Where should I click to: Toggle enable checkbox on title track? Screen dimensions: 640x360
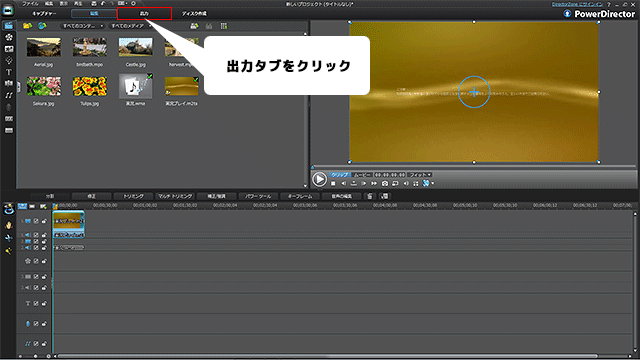36,304
